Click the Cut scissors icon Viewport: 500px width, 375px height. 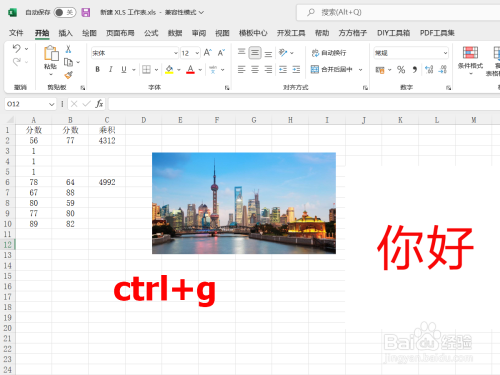[x=68, y=49]
